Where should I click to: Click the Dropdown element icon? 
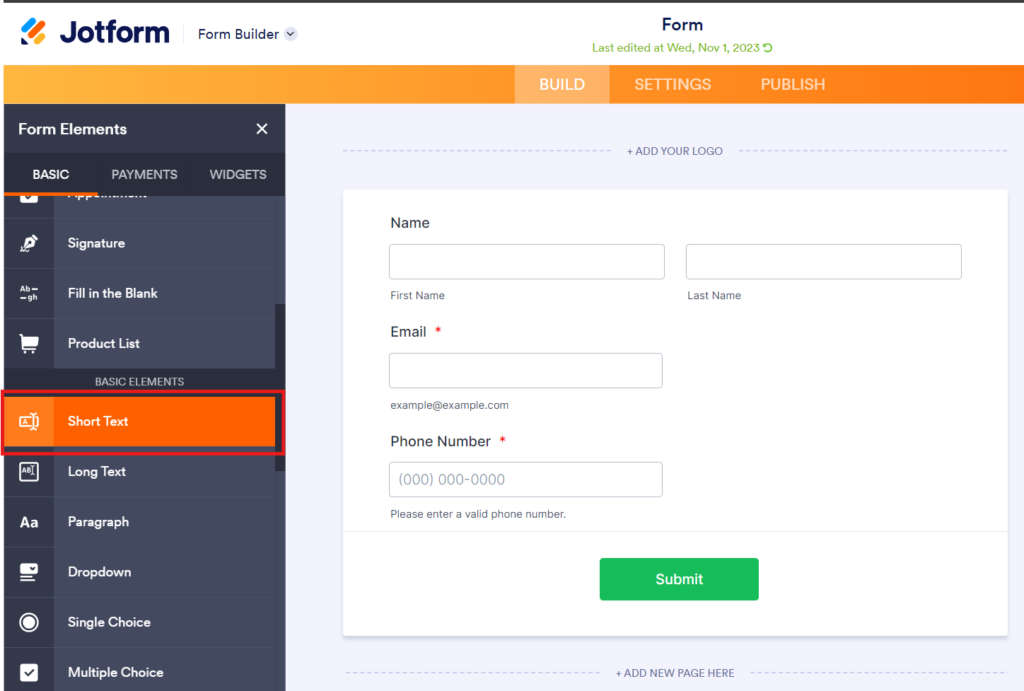coord(29,572)
